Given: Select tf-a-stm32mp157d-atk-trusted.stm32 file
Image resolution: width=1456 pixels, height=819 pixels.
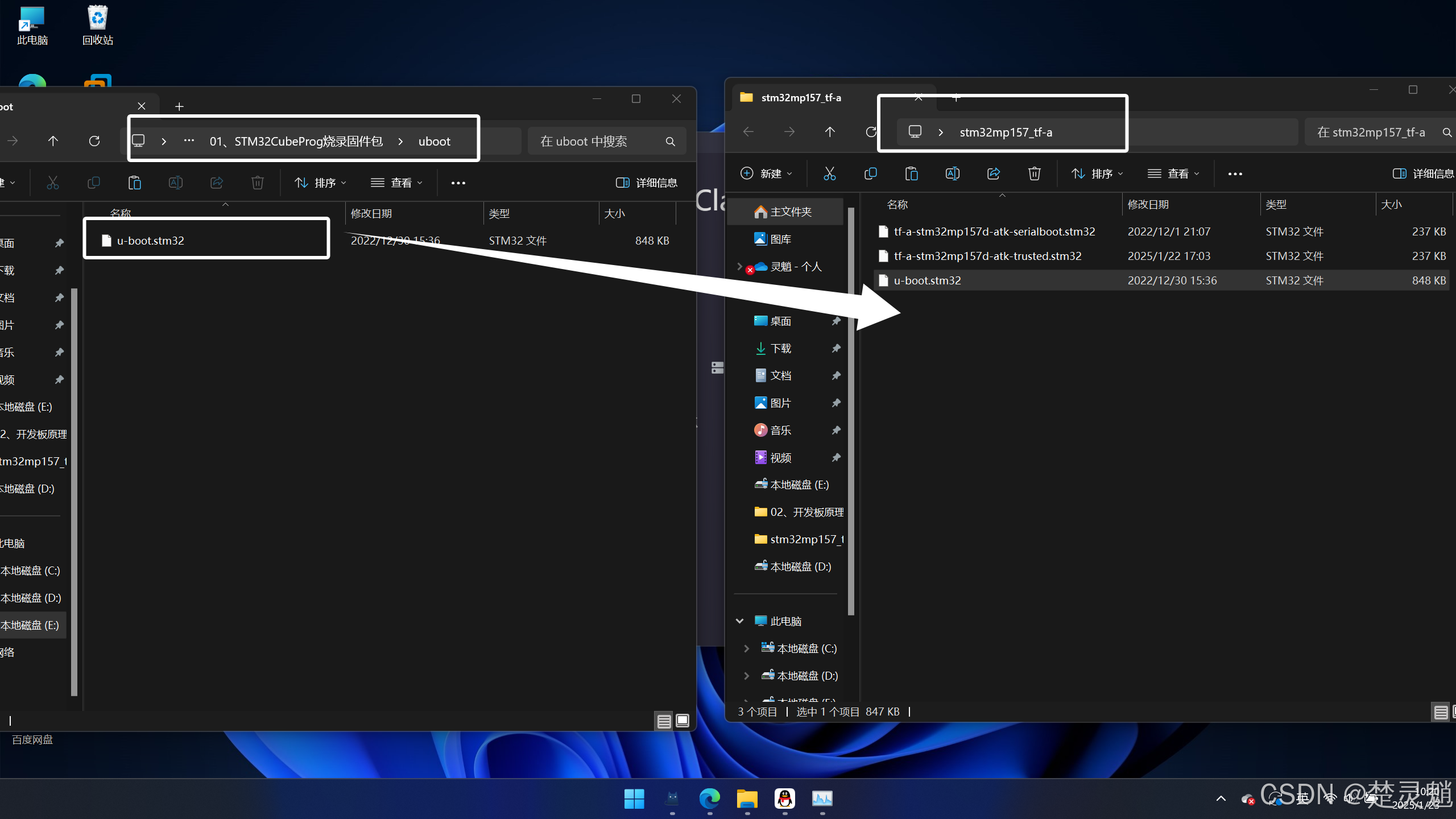Looking at the screenshot, I should (987, 256).
